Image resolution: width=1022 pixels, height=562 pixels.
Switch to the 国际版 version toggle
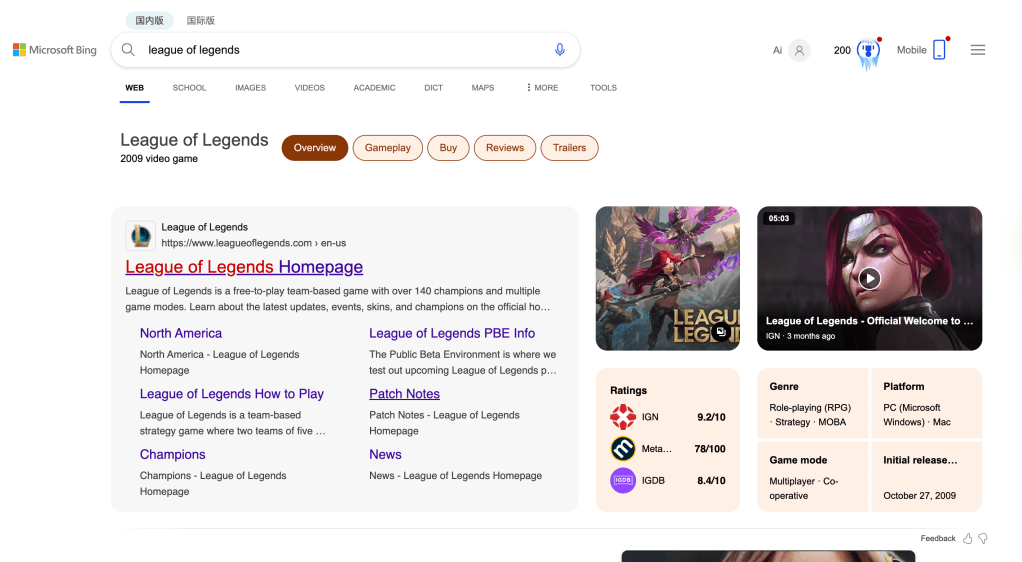coord(200,20)
